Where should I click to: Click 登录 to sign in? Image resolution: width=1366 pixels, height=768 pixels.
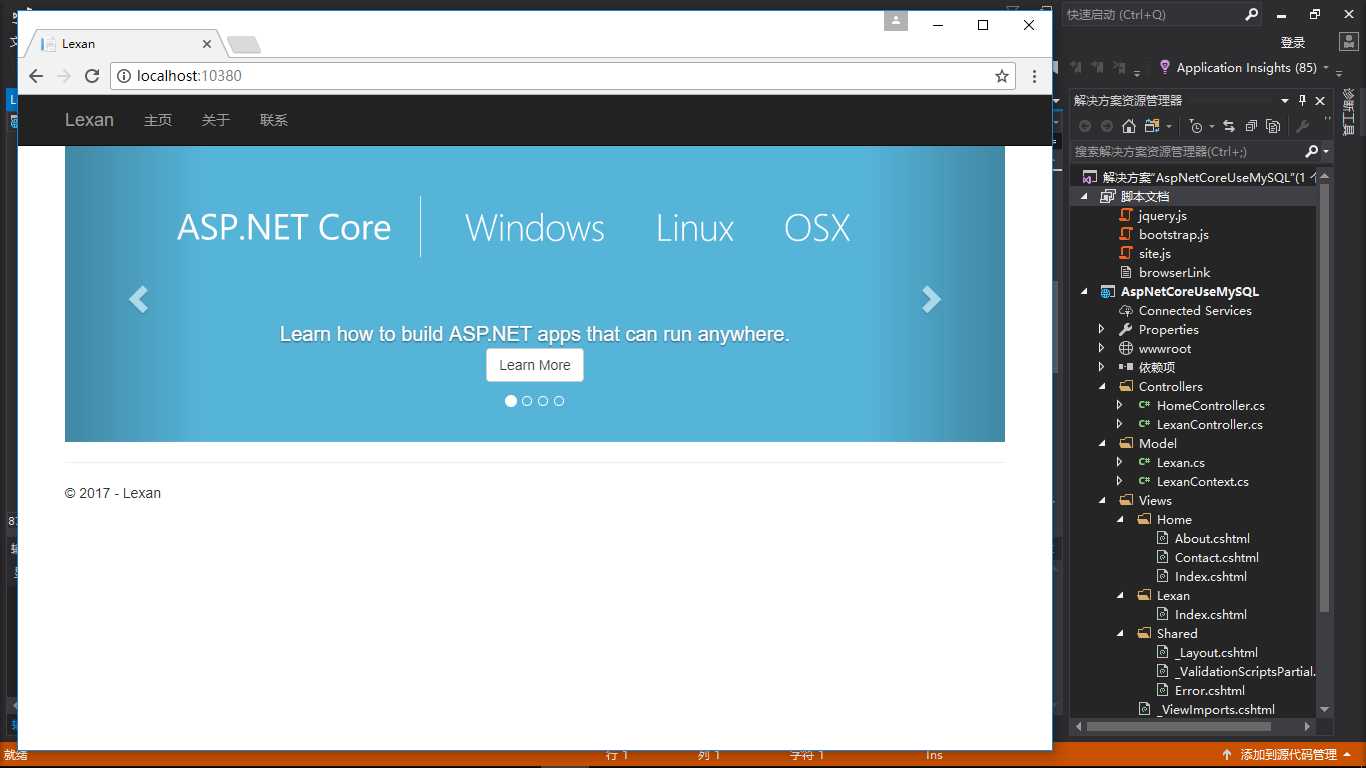pos(1293,43)
